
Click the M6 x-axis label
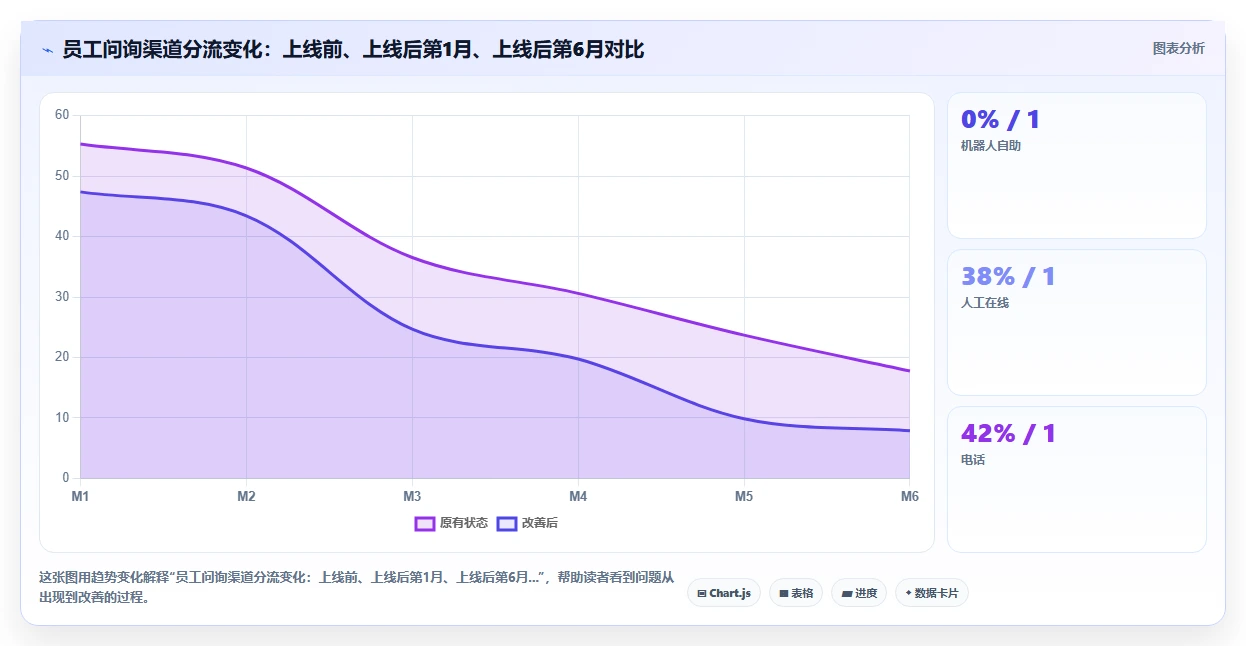click(x=909, y=496)
